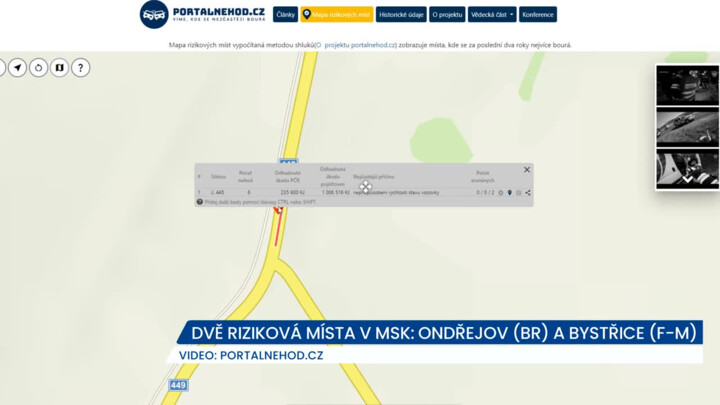Click the '1 006 516 Kč' damage value
720x405 pixels.
pyautogui.click(x=336, y=193)
